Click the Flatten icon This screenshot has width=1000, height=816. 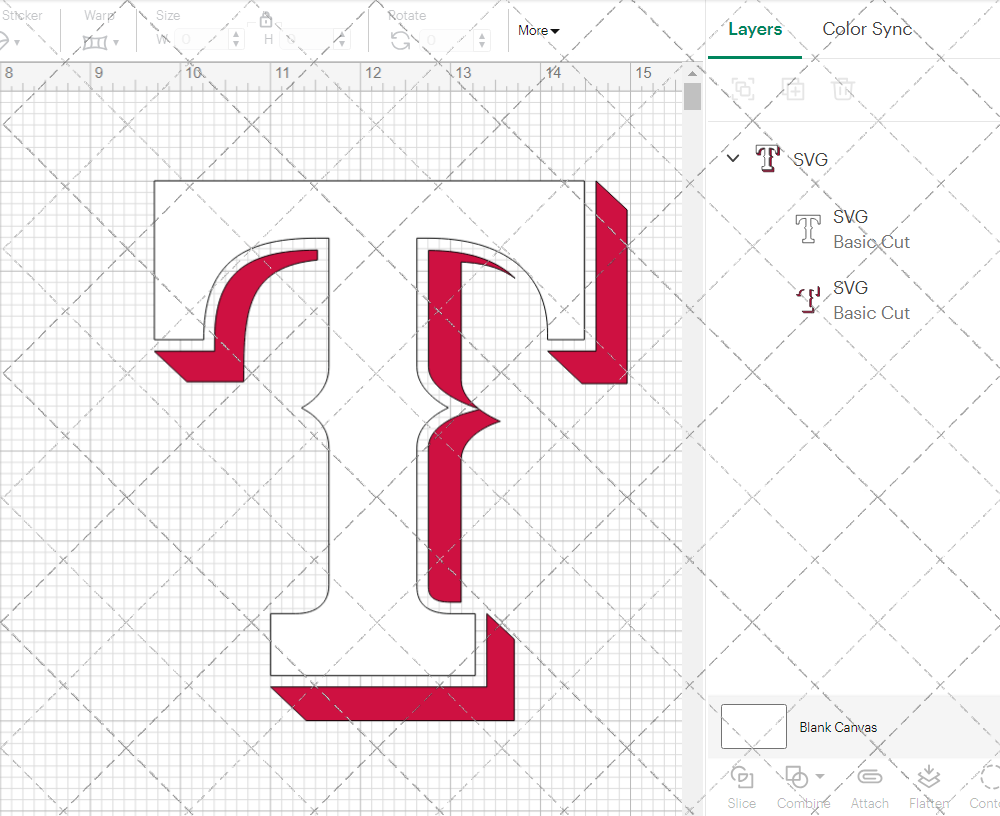(x=928, y=778)
